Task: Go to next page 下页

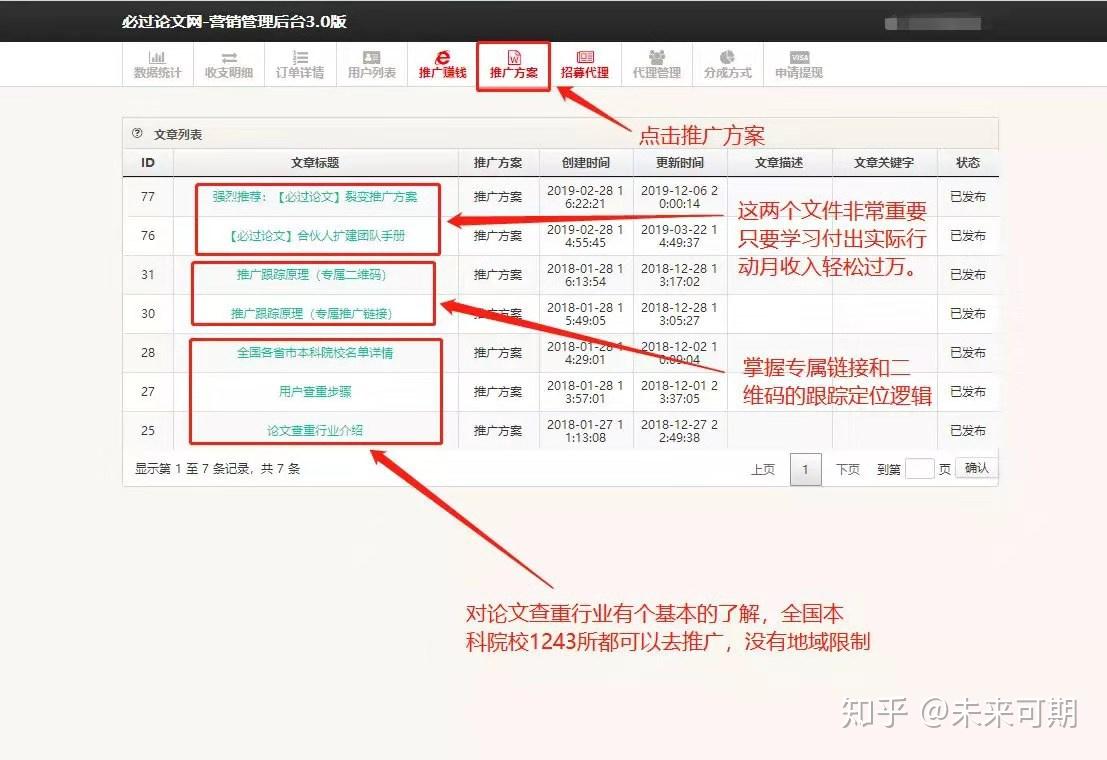Action: [848, 470]
